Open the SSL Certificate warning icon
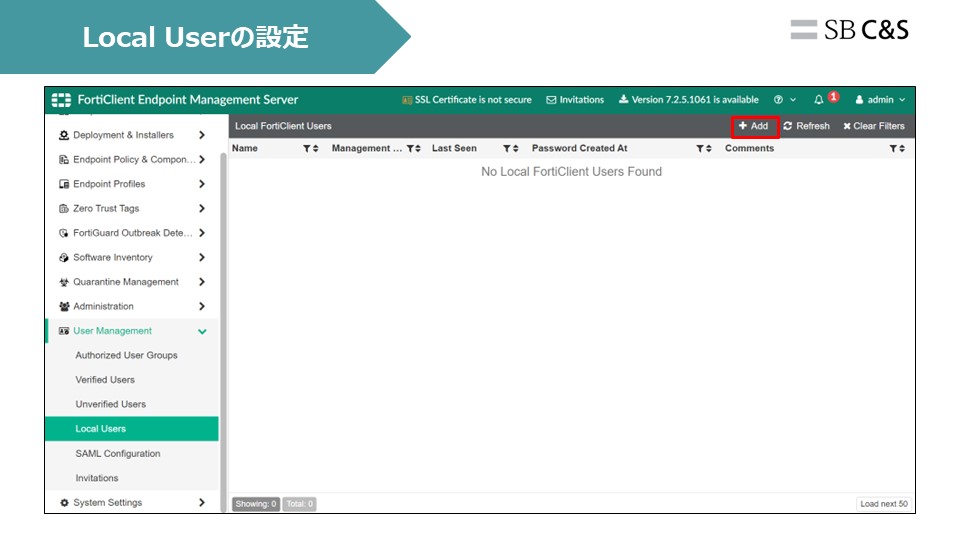The width and height of the screenshot is (960, 540). click(x=407, y=100)
